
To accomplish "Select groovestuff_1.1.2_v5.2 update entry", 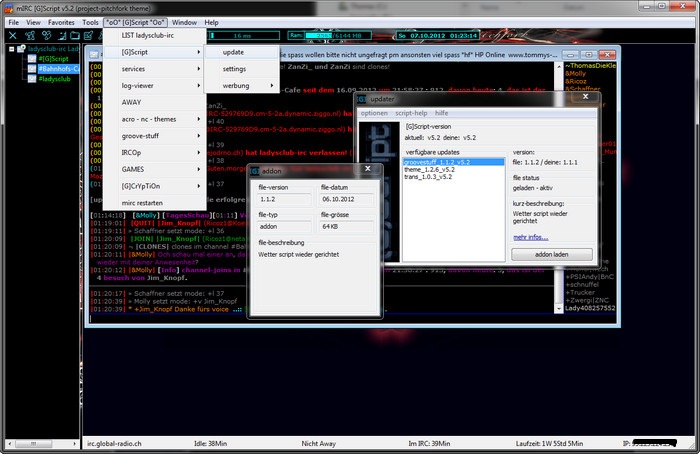I will point(454,162).
